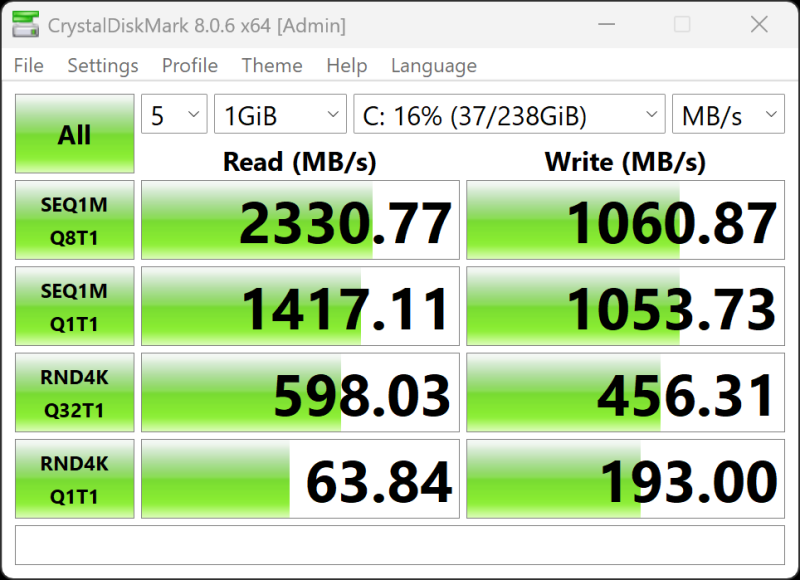Screen dimensions: 800x580
Task: Expand the test count dropdown showing 5
Action: (174, 114)
